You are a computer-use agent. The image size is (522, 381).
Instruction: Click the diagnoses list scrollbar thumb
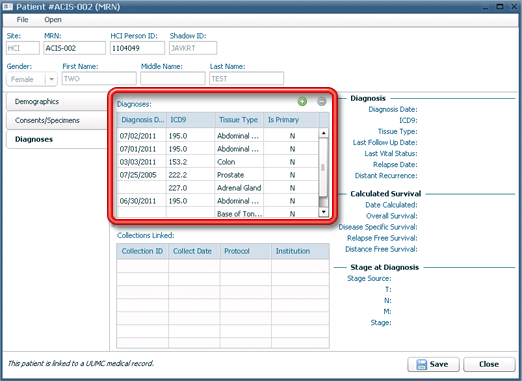pyautogui.click(x=323, y=168)
